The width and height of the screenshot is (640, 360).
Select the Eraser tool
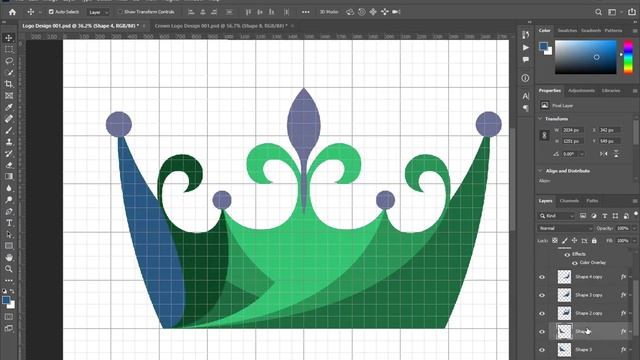pyautogui.click(x=9, y=165)
